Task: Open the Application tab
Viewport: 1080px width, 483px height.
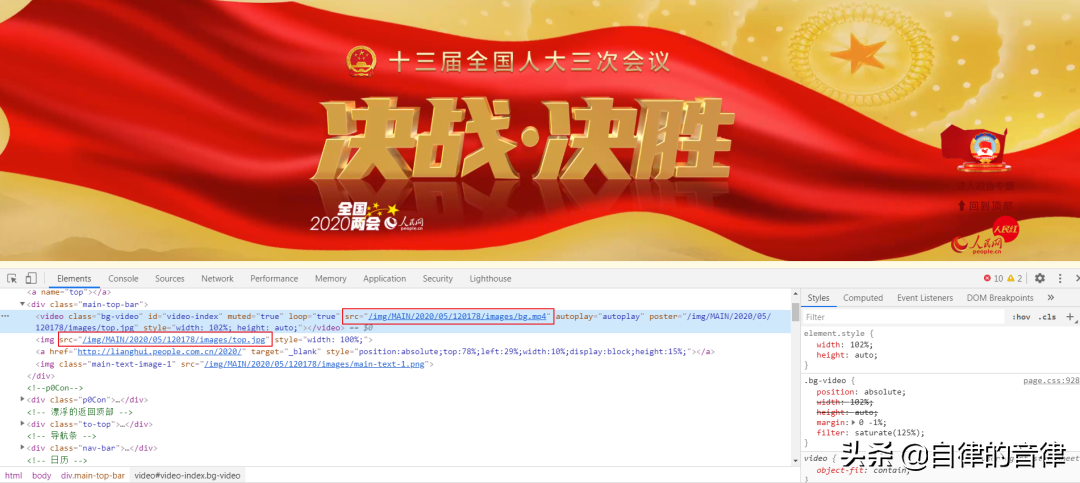Action: [x=384, y=278]
